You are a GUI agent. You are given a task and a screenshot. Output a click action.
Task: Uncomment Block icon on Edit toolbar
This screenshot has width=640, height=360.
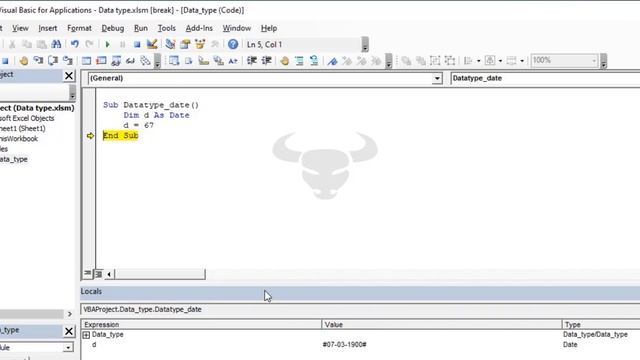(x=314, y=61)
